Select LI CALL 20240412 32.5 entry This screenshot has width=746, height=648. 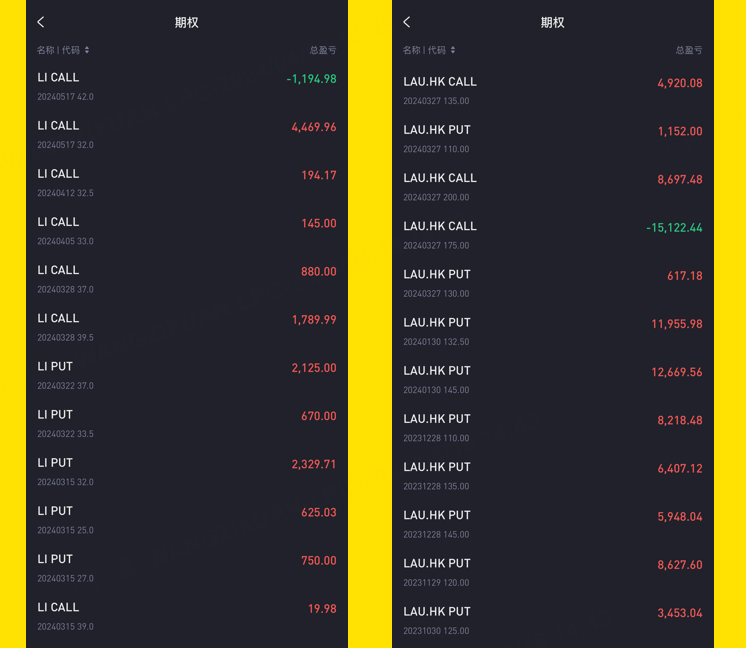[187, 183]
